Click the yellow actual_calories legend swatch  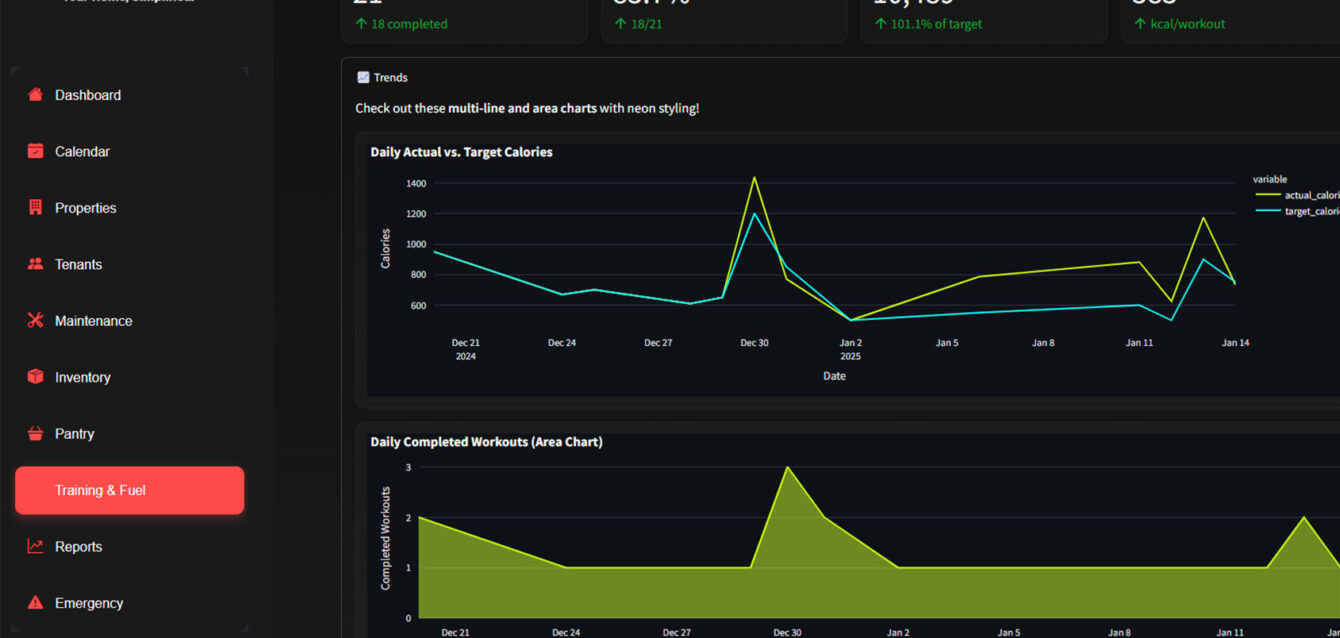tap(1267, 195)
